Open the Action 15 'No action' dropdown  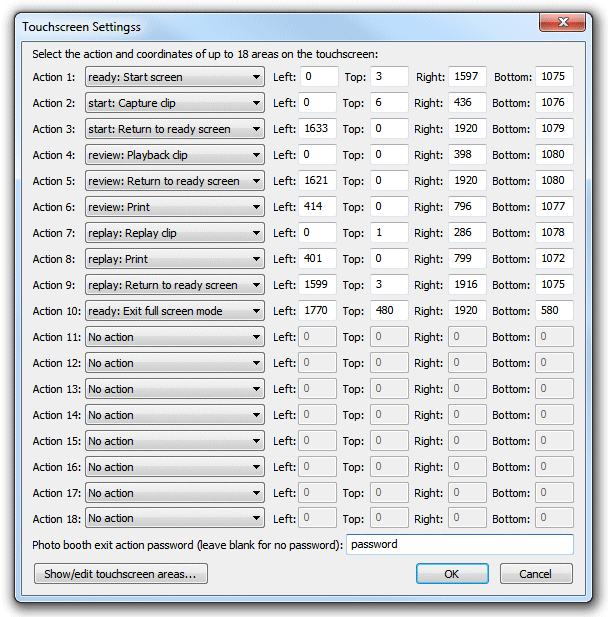pos(175,441)
